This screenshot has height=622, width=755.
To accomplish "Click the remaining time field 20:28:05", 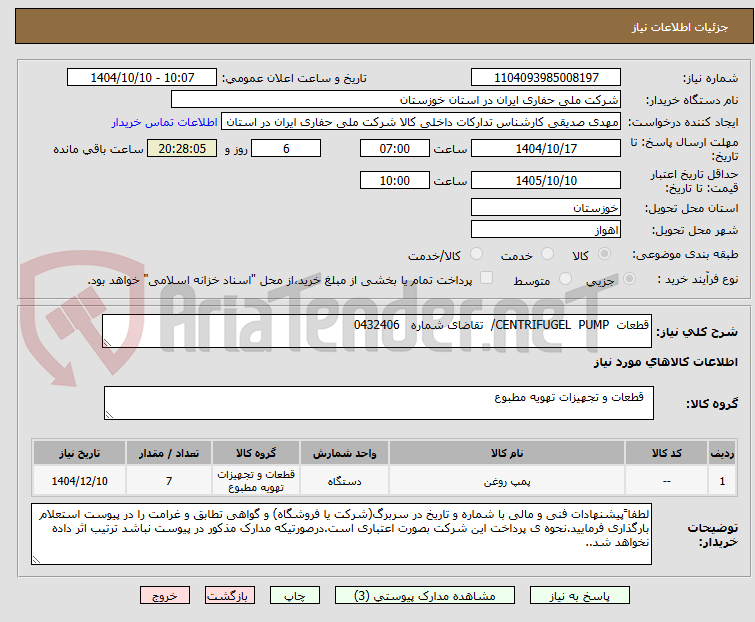I will point(182,148).
